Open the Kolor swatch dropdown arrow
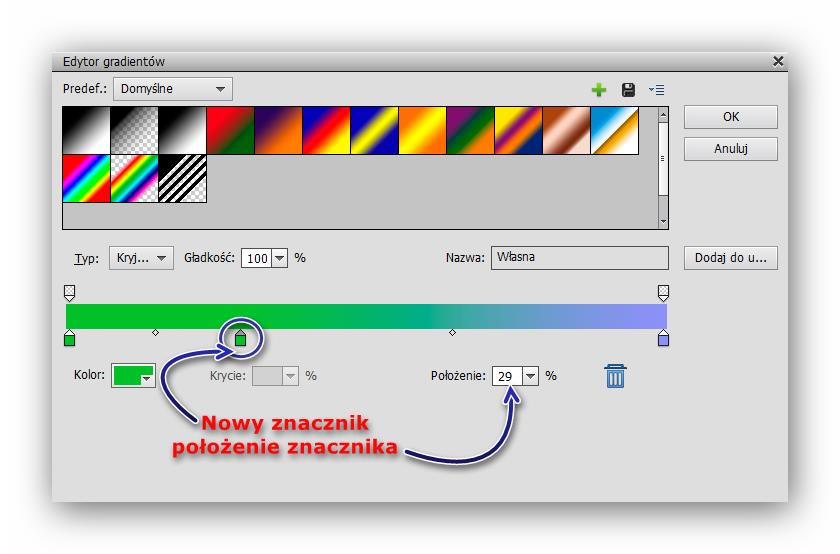Viewport: 840px width, 554px height. (147, 379)
